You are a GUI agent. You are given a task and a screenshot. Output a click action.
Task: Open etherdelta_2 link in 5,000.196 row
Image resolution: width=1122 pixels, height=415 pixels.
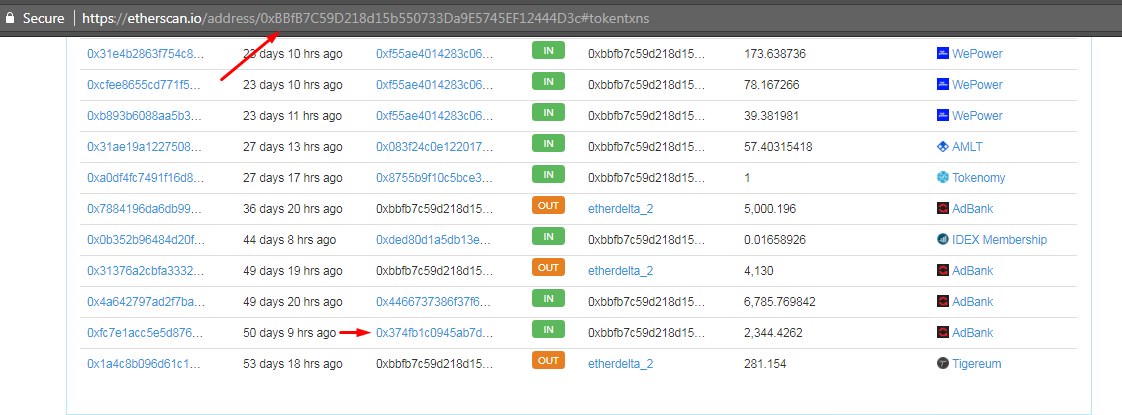pyautogui.click(x=620, y=209)
